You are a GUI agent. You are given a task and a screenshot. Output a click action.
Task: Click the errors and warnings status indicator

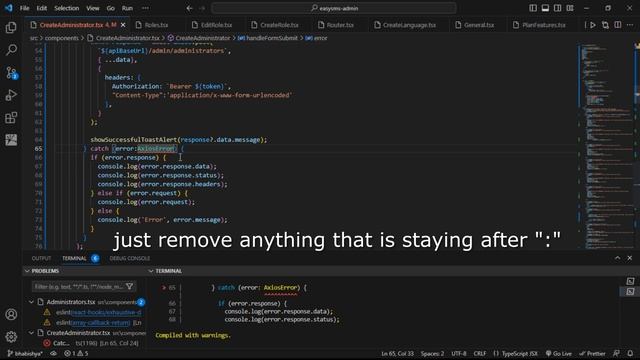coord(76,353)
